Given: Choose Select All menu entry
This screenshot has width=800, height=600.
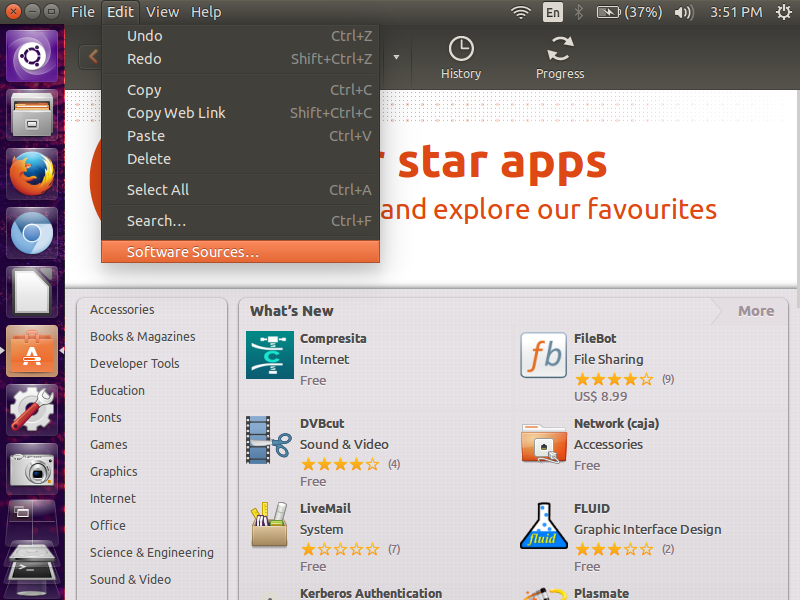Looking at the screenshot, I should 240,190.
